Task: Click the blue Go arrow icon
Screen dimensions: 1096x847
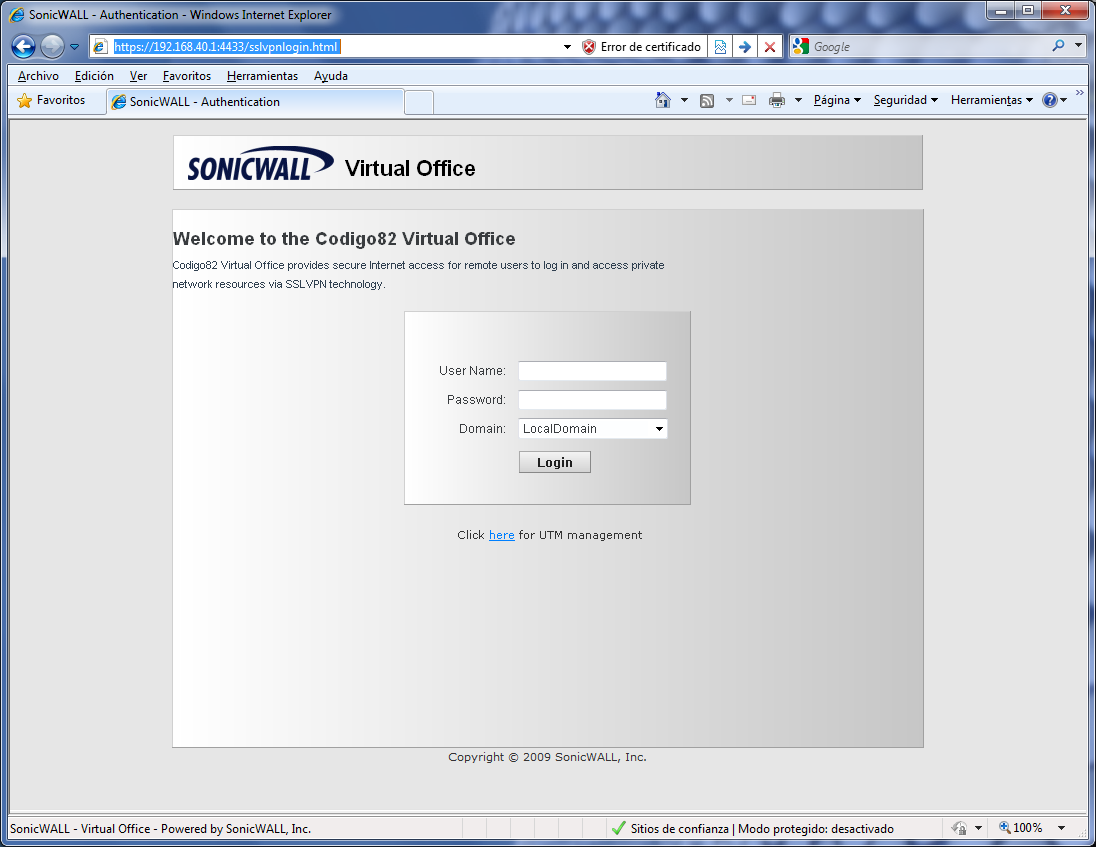Action: 744,47
